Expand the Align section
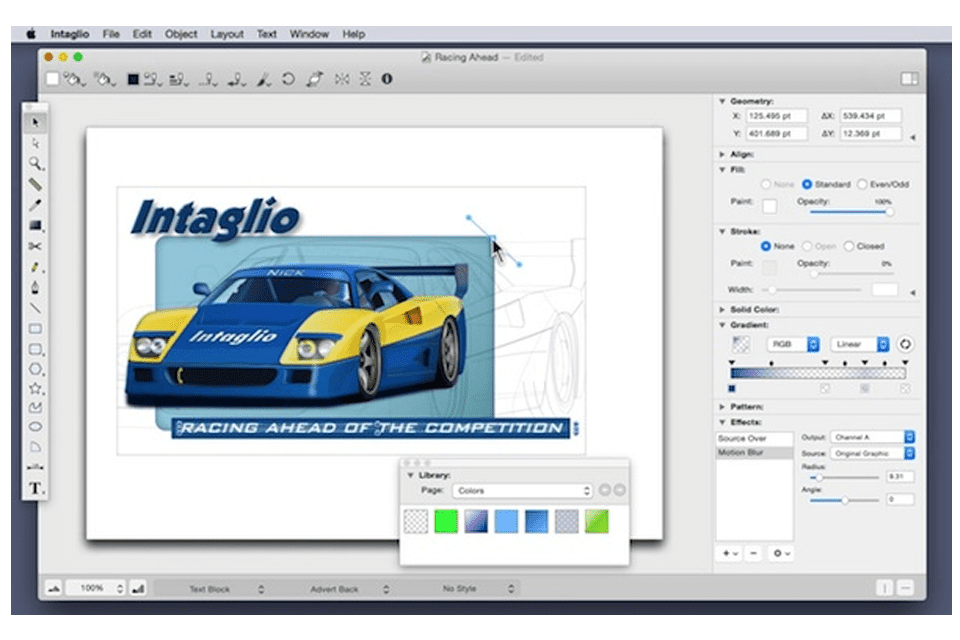Screen dimensions: 960x640 (x=723, y=155)
